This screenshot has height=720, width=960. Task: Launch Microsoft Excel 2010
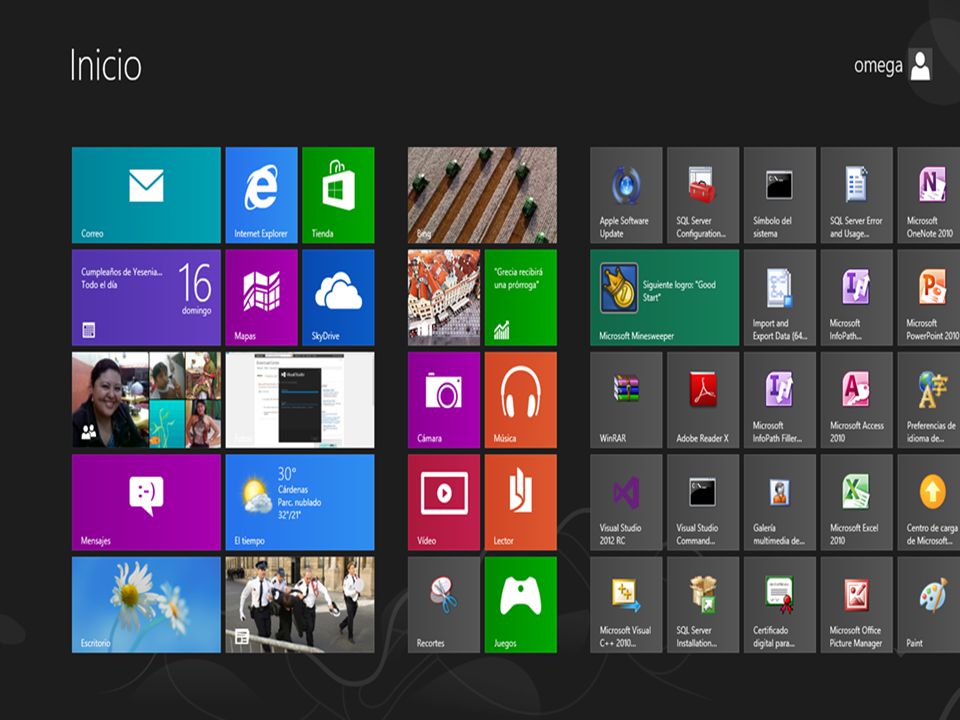(857, 502)
